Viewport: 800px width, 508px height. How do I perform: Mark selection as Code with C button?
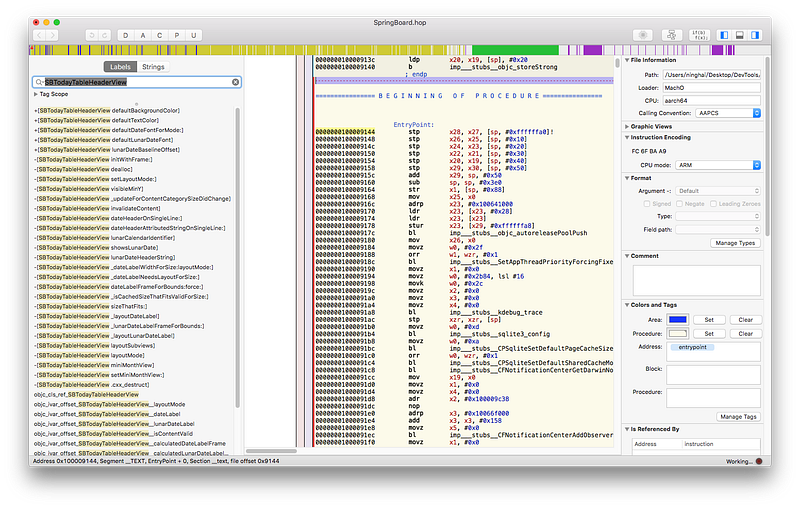click(x=160, y=35)
